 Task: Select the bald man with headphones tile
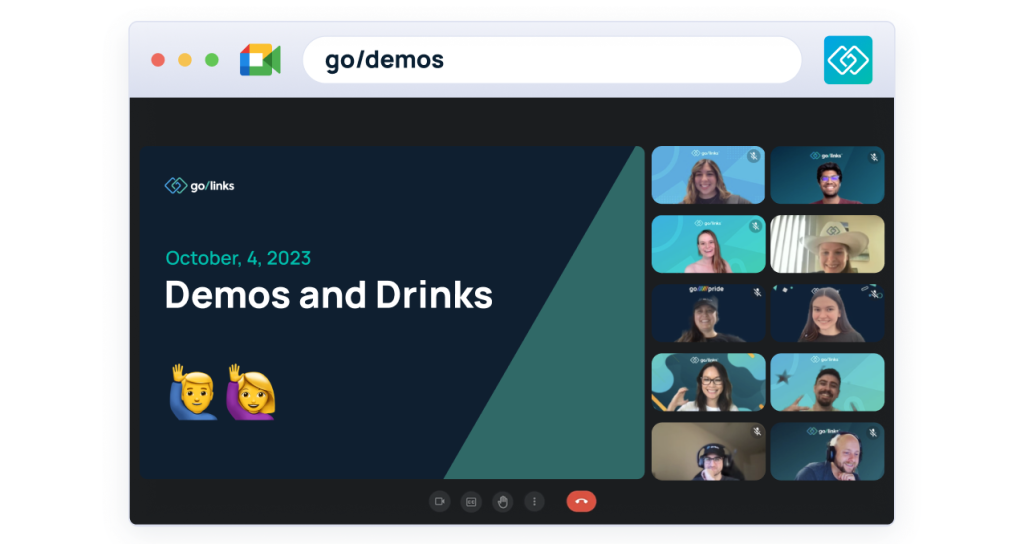(x=827, y=452)
